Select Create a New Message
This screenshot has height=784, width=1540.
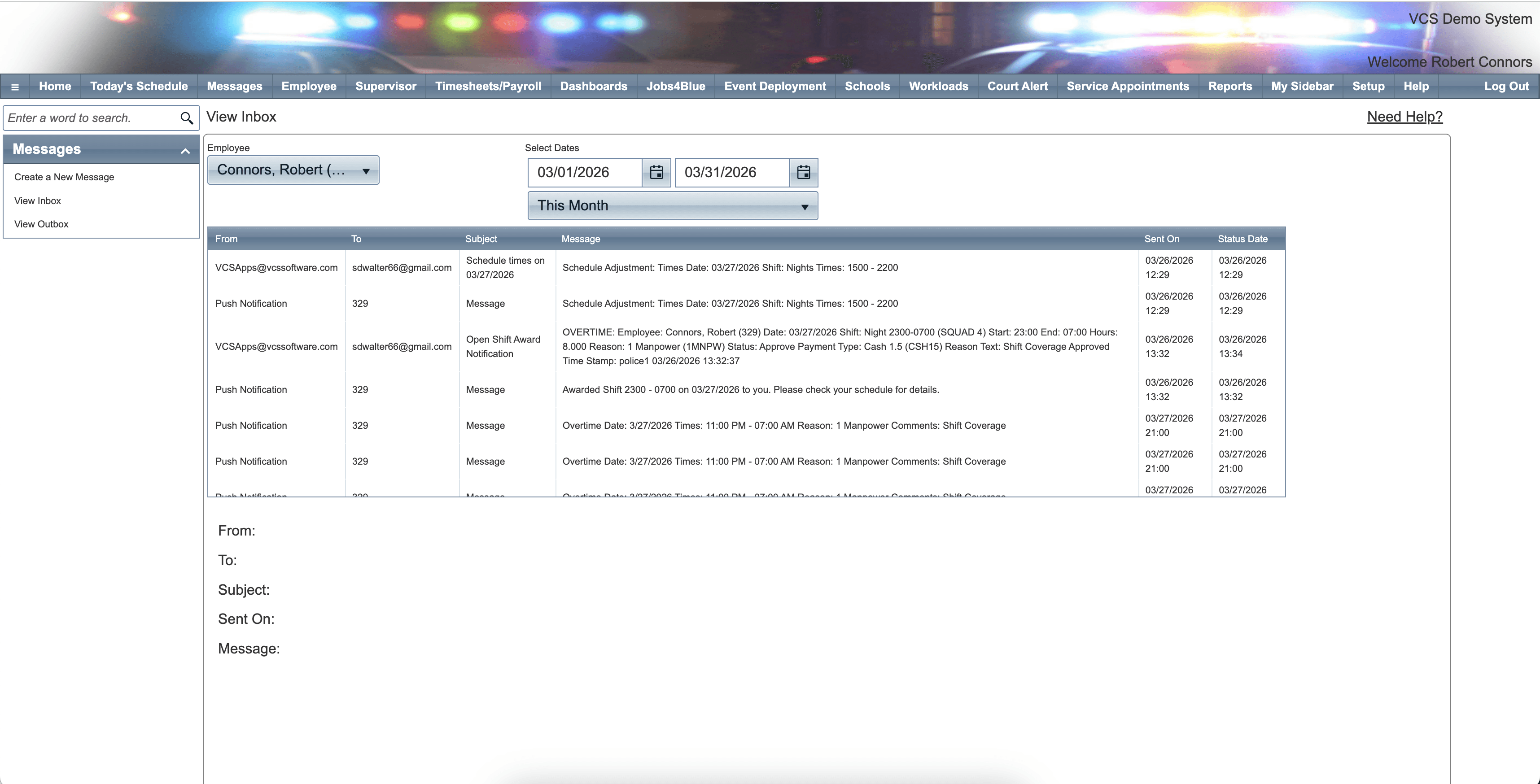coord(64,177)
